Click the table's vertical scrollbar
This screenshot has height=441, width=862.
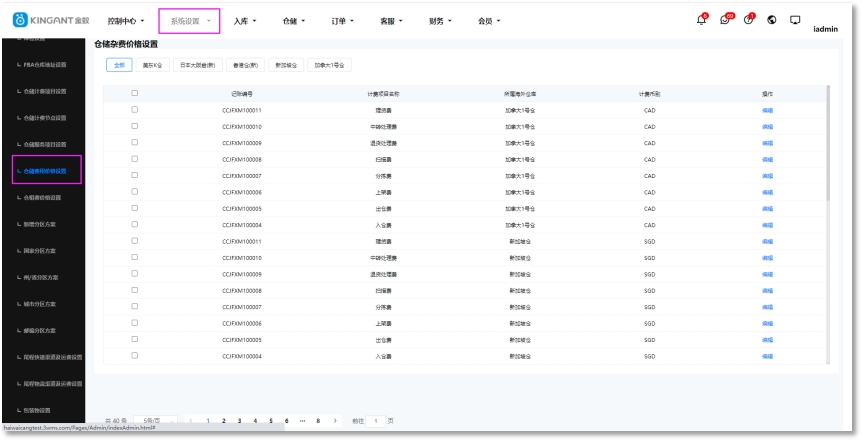827,130
